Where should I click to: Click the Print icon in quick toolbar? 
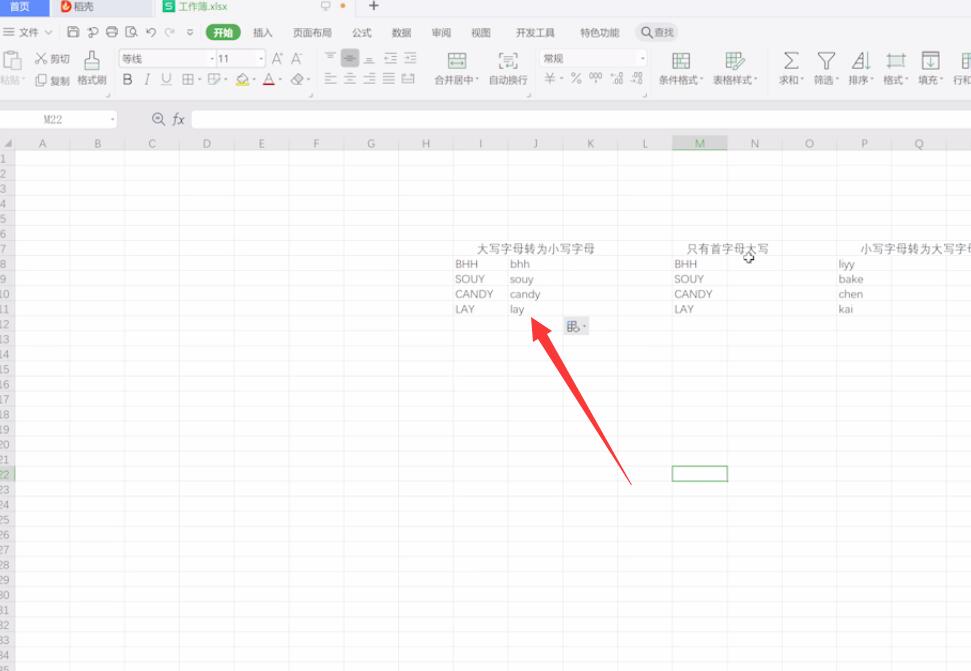coord(112,32)
